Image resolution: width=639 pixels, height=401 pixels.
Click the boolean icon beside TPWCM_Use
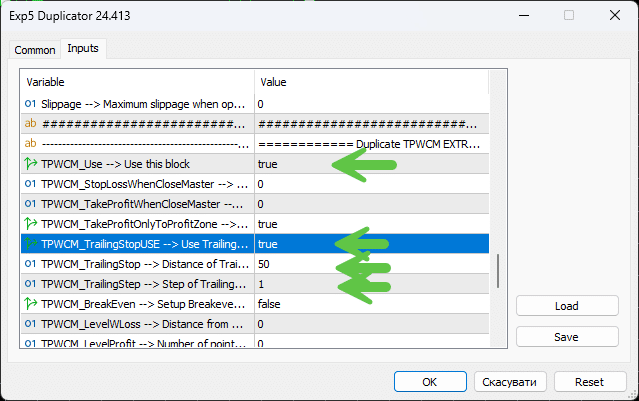[x=31, y=164]
